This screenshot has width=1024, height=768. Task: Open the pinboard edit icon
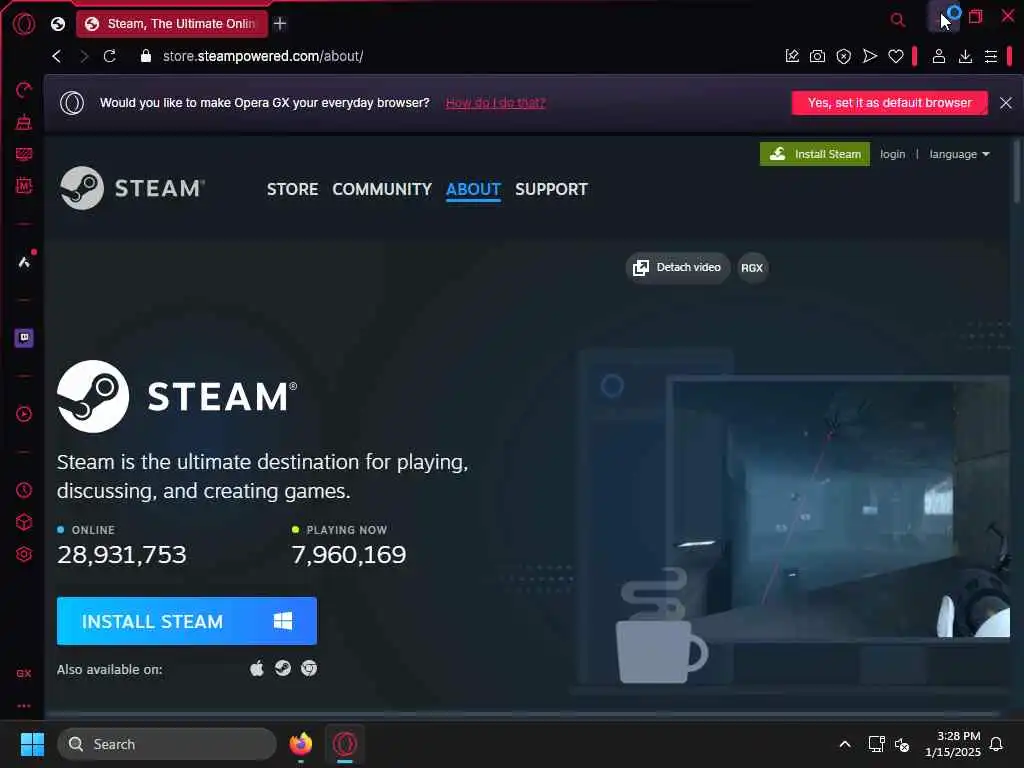(792, 56)
